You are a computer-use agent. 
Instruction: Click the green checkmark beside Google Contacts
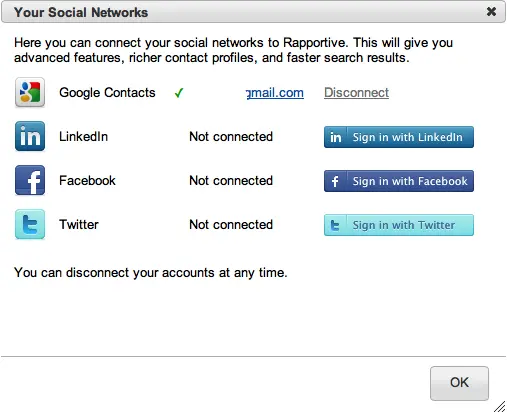point(179,93)
